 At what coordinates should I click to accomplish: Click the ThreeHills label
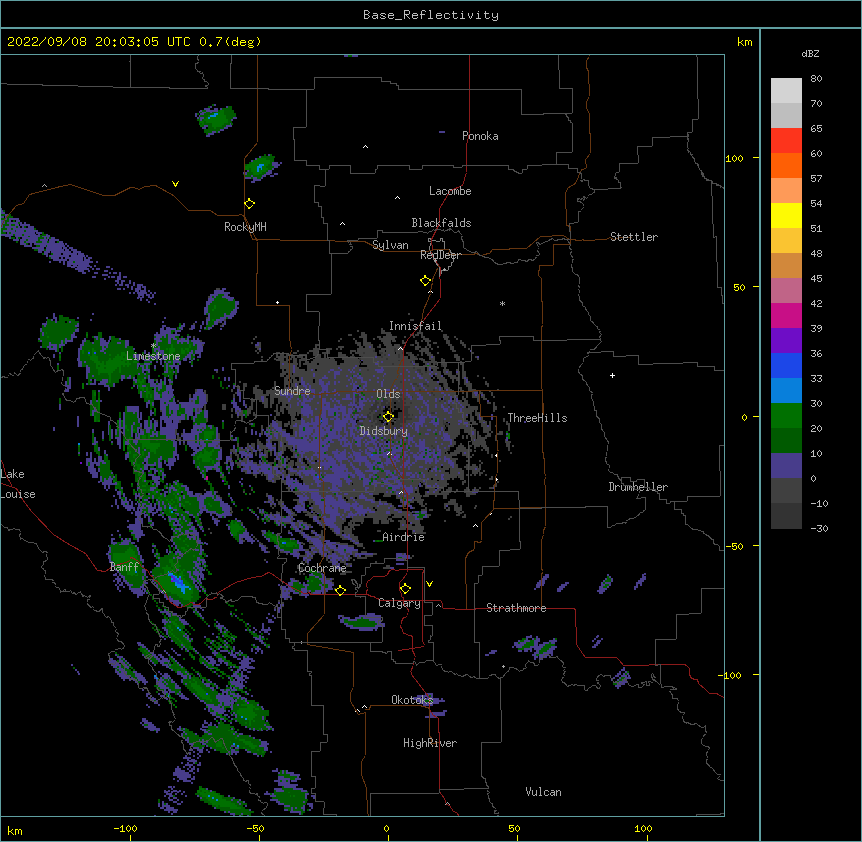point(537,418)
